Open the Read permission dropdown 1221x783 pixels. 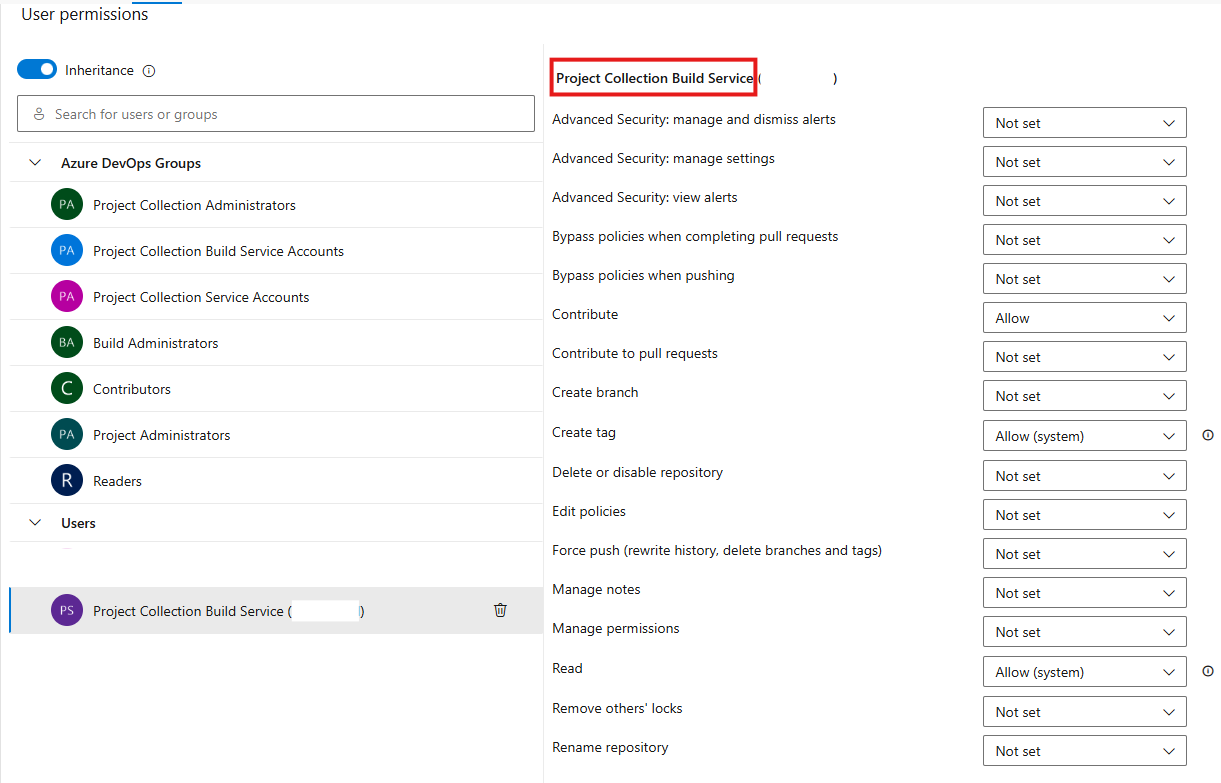coord(1085,672)
